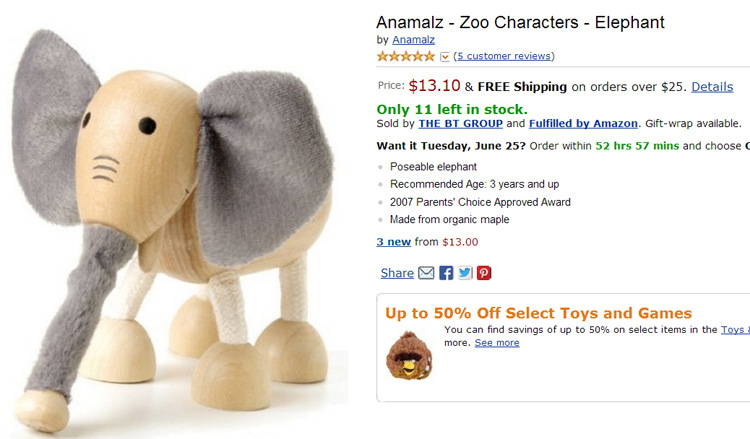This screenshot has width=750, height=439.
Task: Open the Anamalz brand link
Action: (414, 40)
